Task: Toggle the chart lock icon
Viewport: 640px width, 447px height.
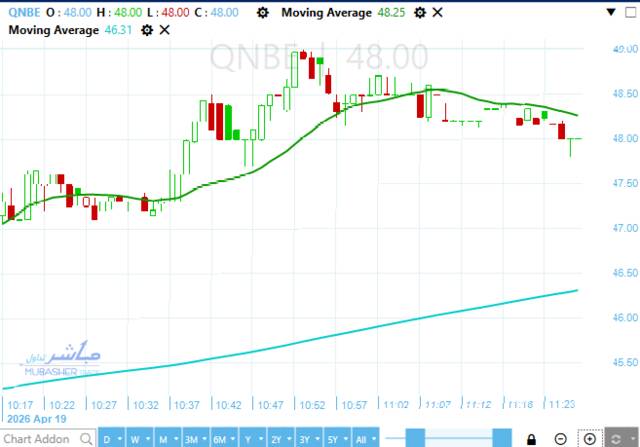Action: (x=531, y=439)
